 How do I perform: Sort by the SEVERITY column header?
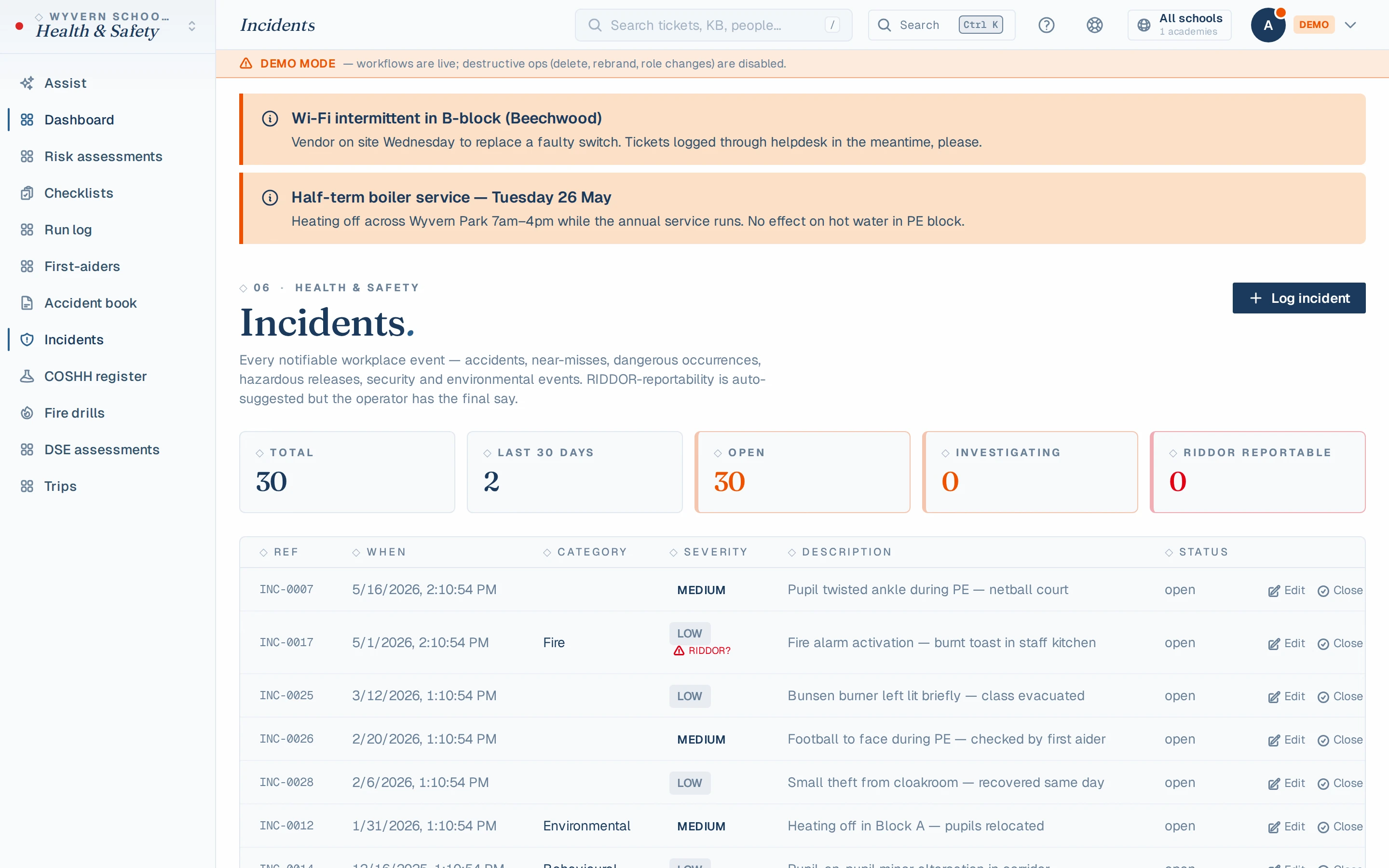pos(708,552)
